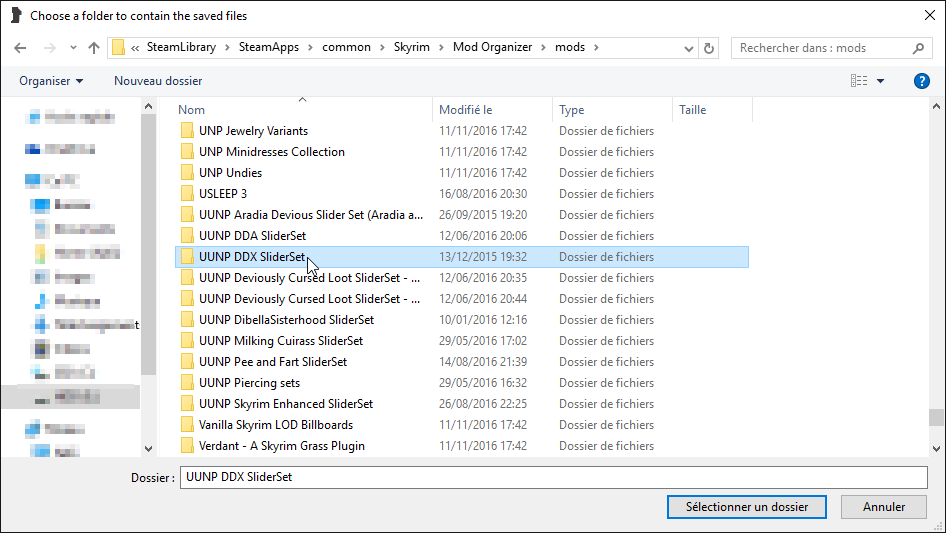Select UNP Undies folder
Screen dimensions: 946x533
point(462,173)
